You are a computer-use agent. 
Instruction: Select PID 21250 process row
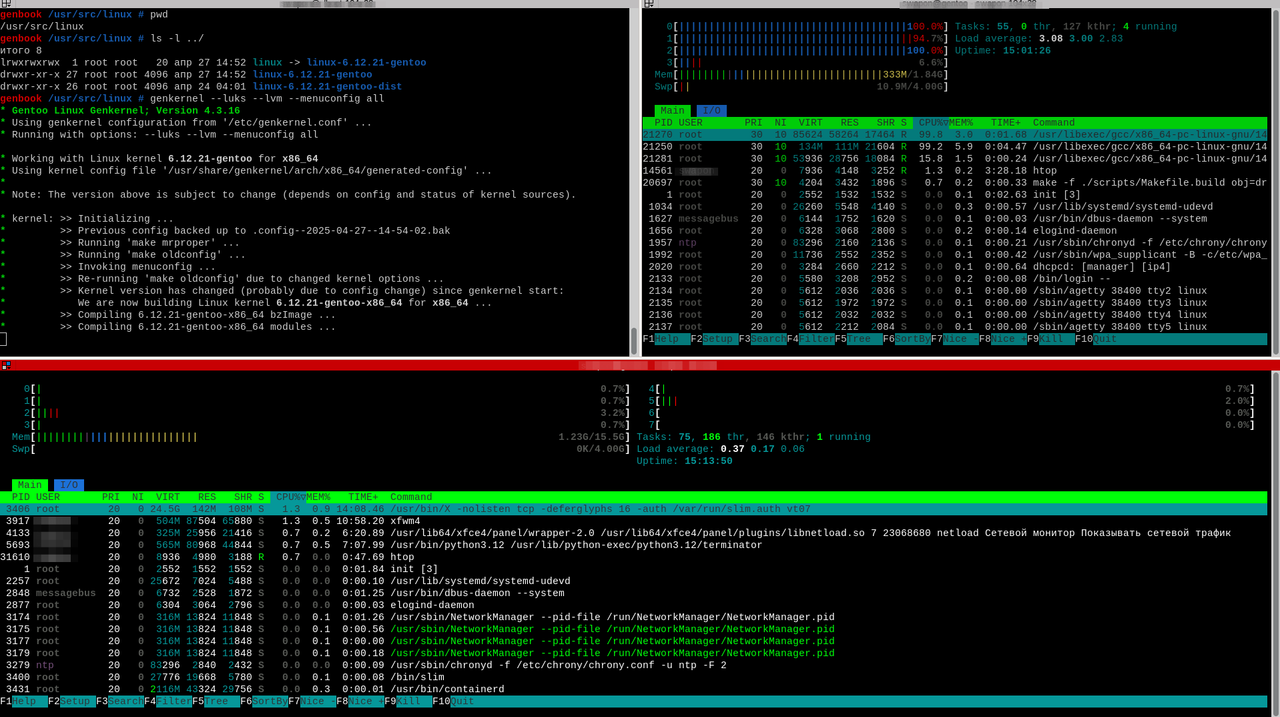pos(955,147)
